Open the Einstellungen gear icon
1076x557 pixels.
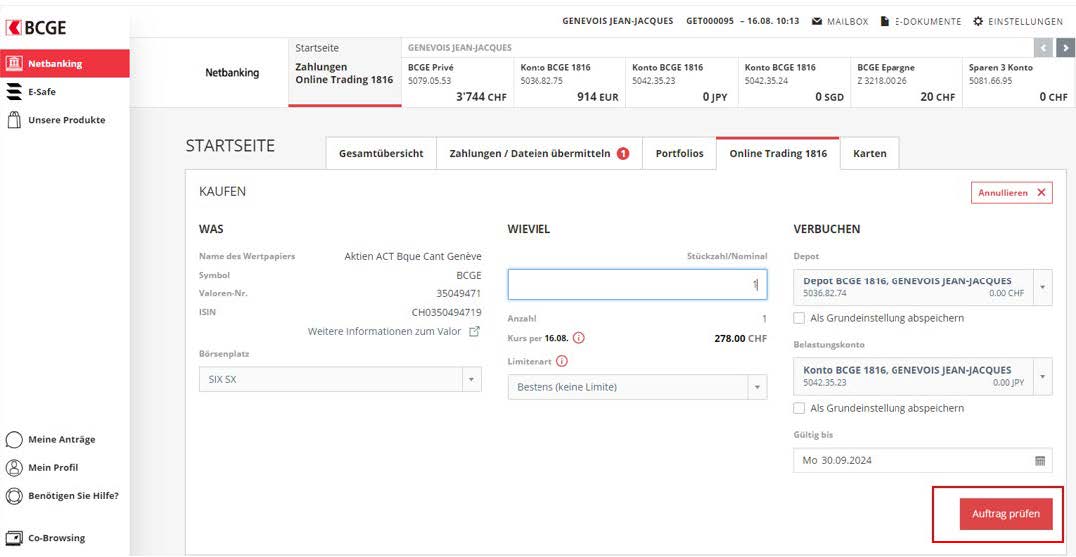point(978,21)
